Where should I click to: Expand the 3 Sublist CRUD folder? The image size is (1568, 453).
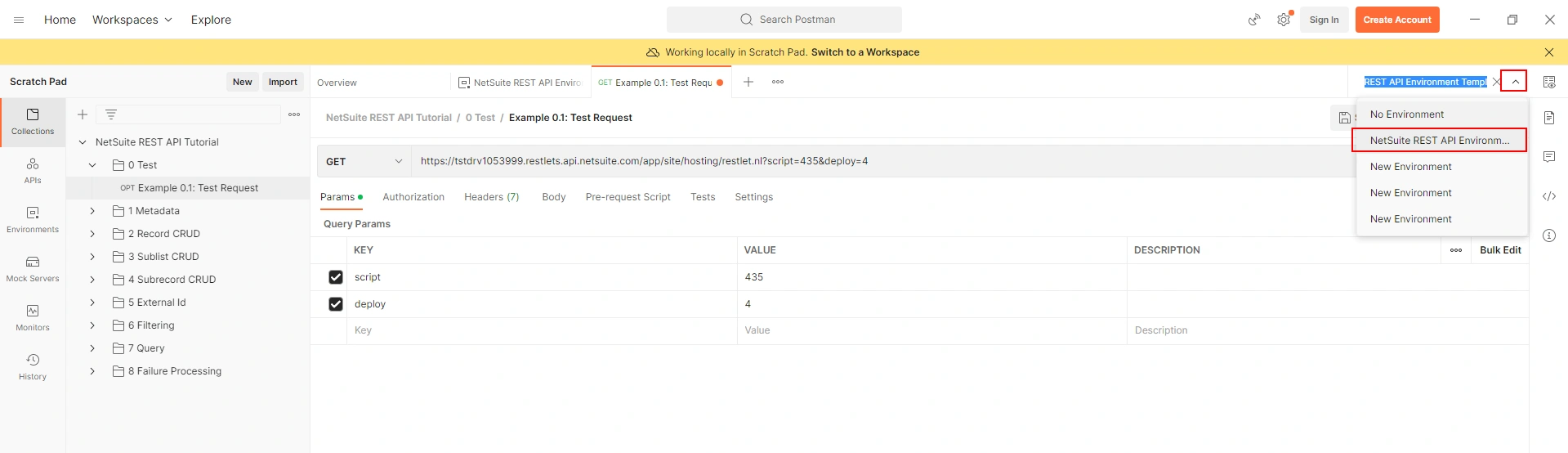pos(92,257)
